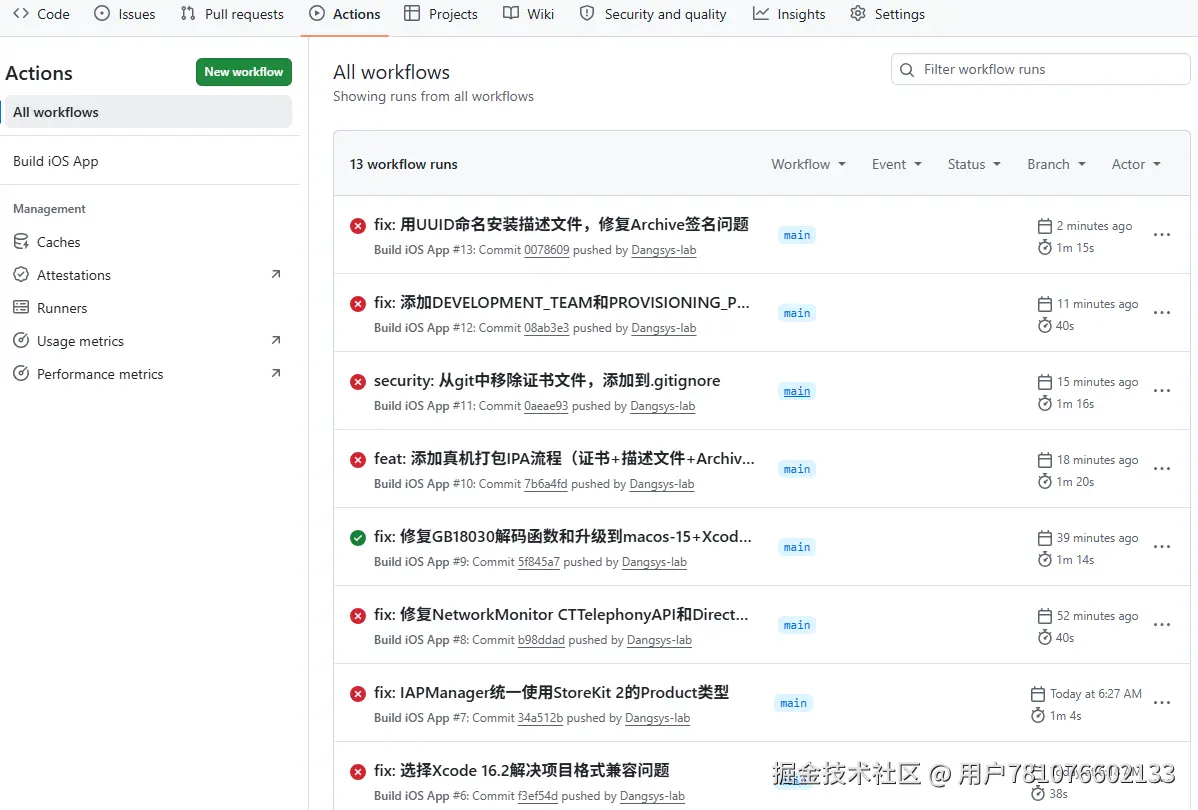
Task: Click the New workflow button
Action: 244,72
